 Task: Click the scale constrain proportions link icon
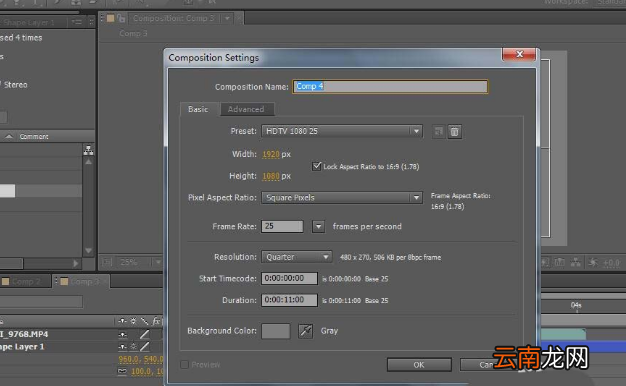tap(122, 371)
